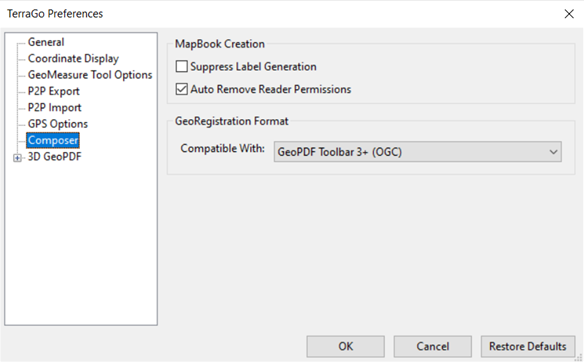Click the GeoRegistration Format group label

pyautogui.click(x=231, y=121)
